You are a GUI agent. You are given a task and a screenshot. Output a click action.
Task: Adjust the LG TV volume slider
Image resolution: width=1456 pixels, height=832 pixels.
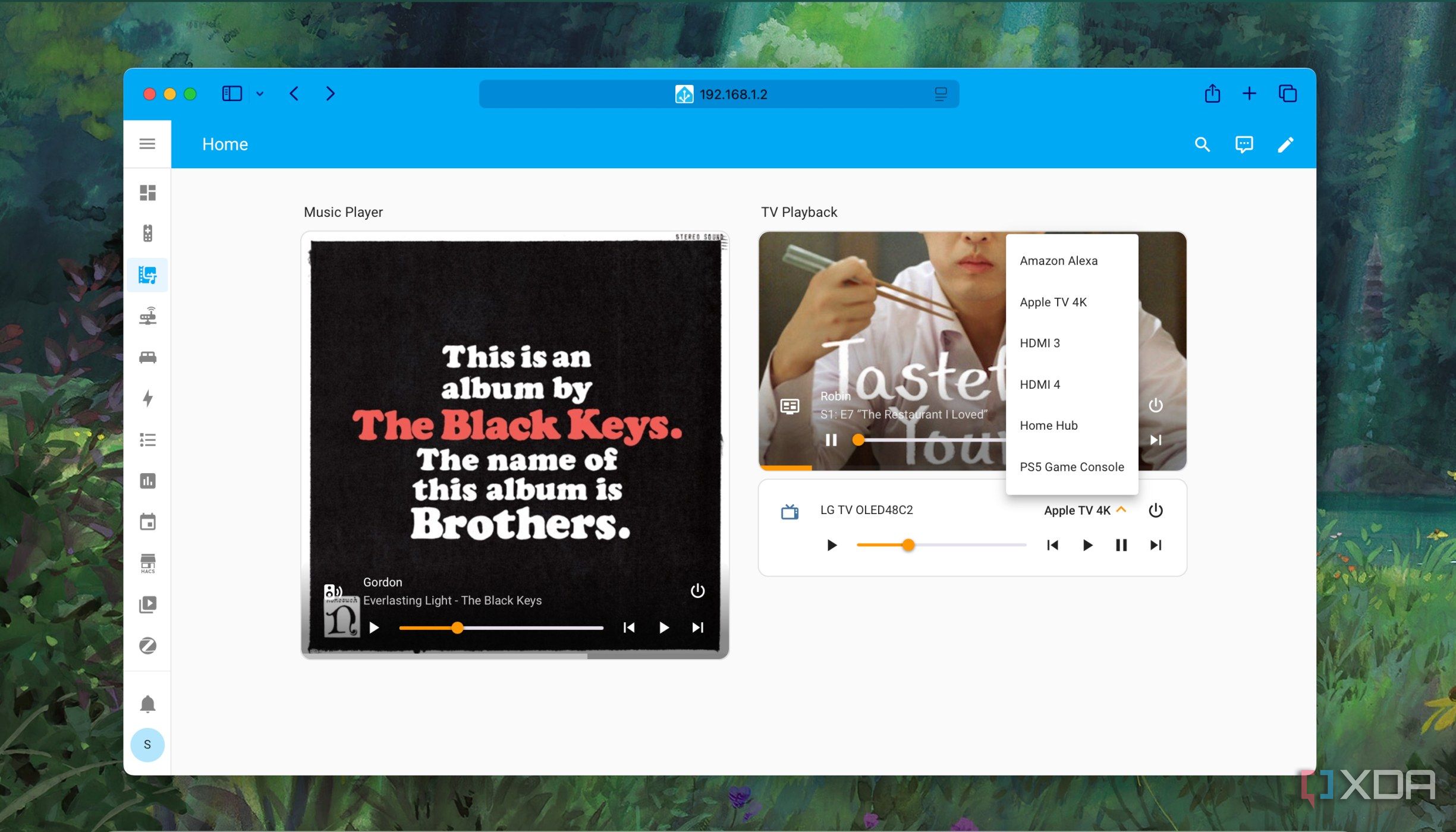tap(941, 545)
